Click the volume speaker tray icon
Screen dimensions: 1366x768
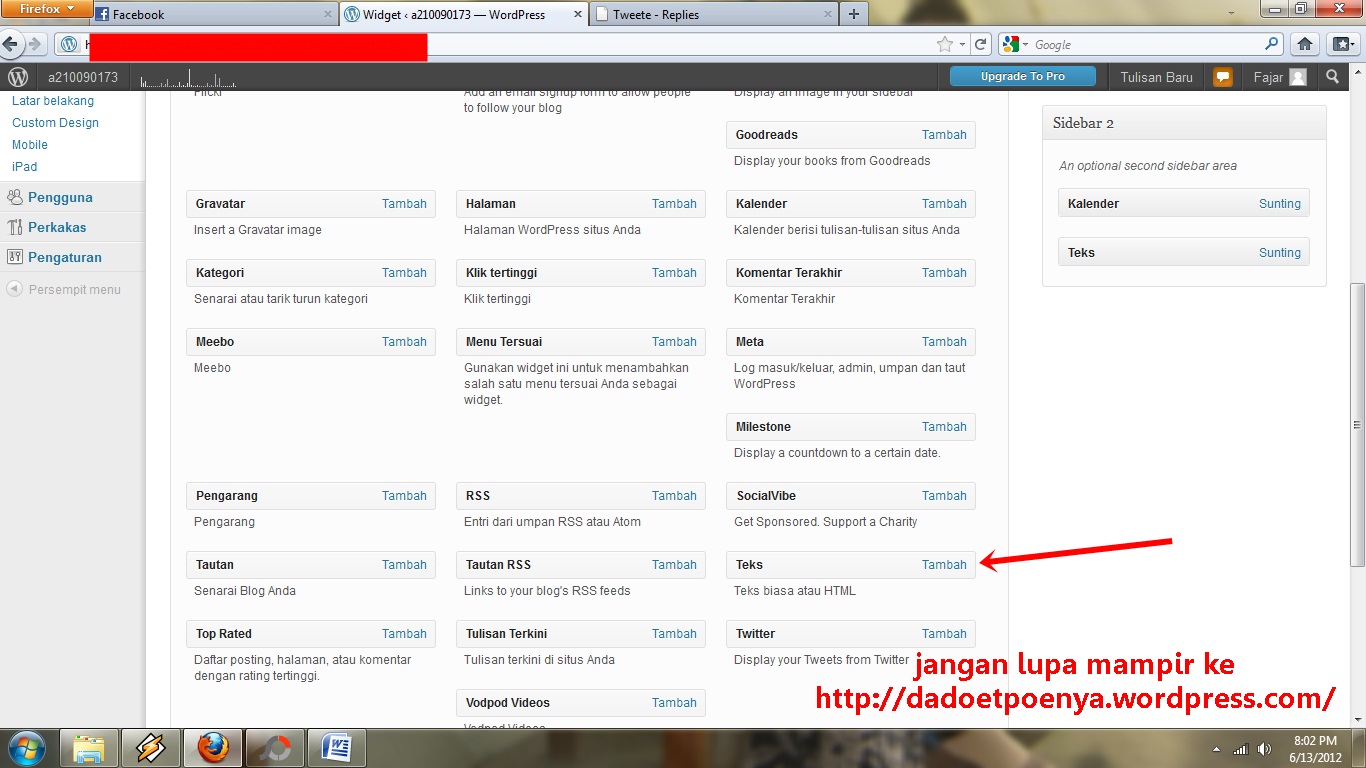pos(1265,749)
